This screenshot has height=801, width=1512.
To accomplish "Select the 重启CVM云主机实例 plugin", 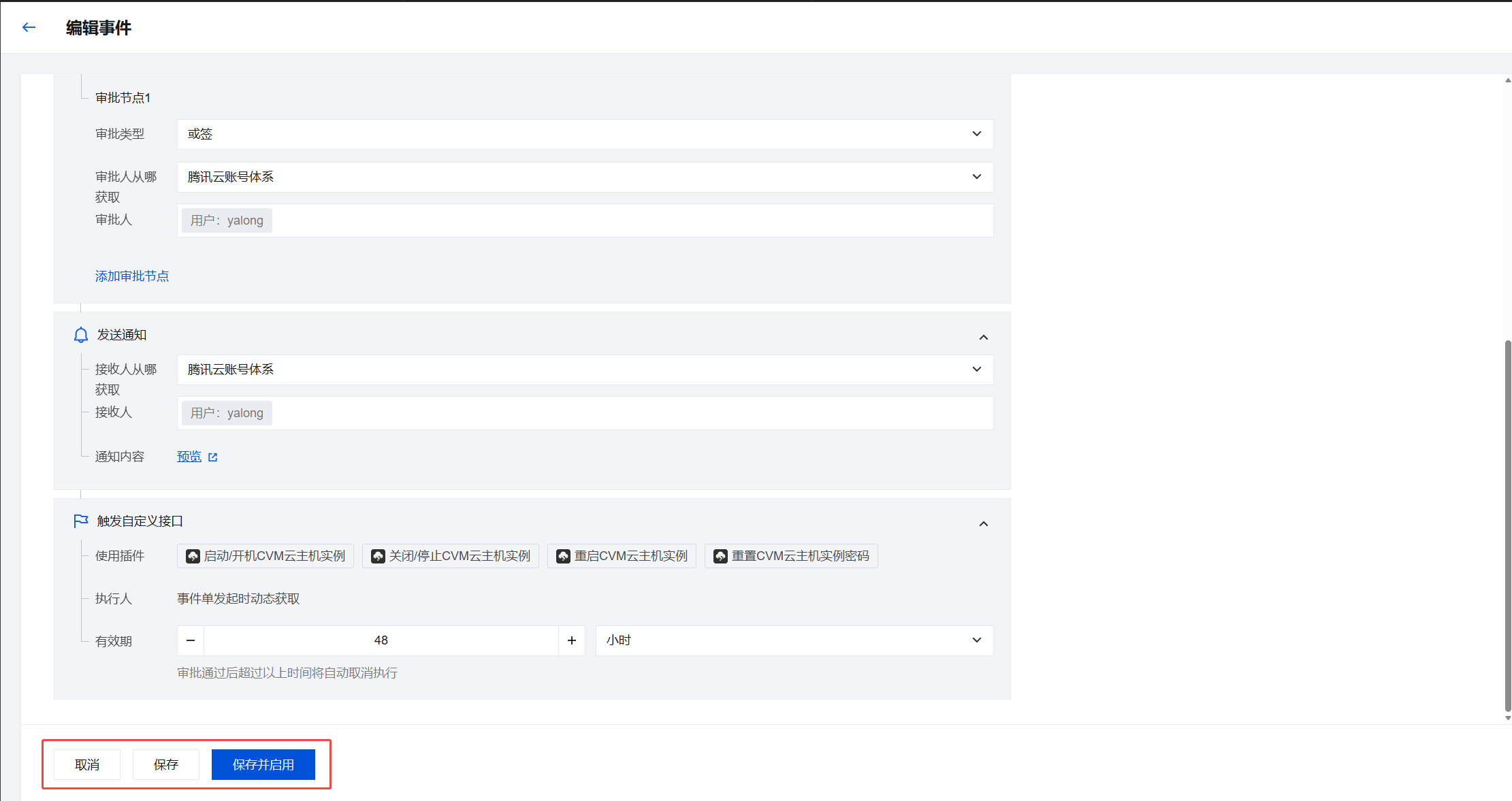I will 622,556.
